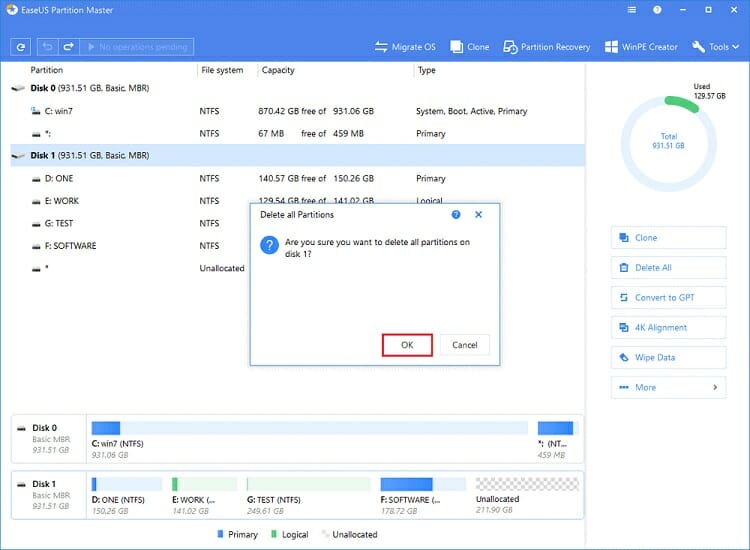Close the Delete all Partitions dialog
750x550 pixels.
tap(479, 215)
